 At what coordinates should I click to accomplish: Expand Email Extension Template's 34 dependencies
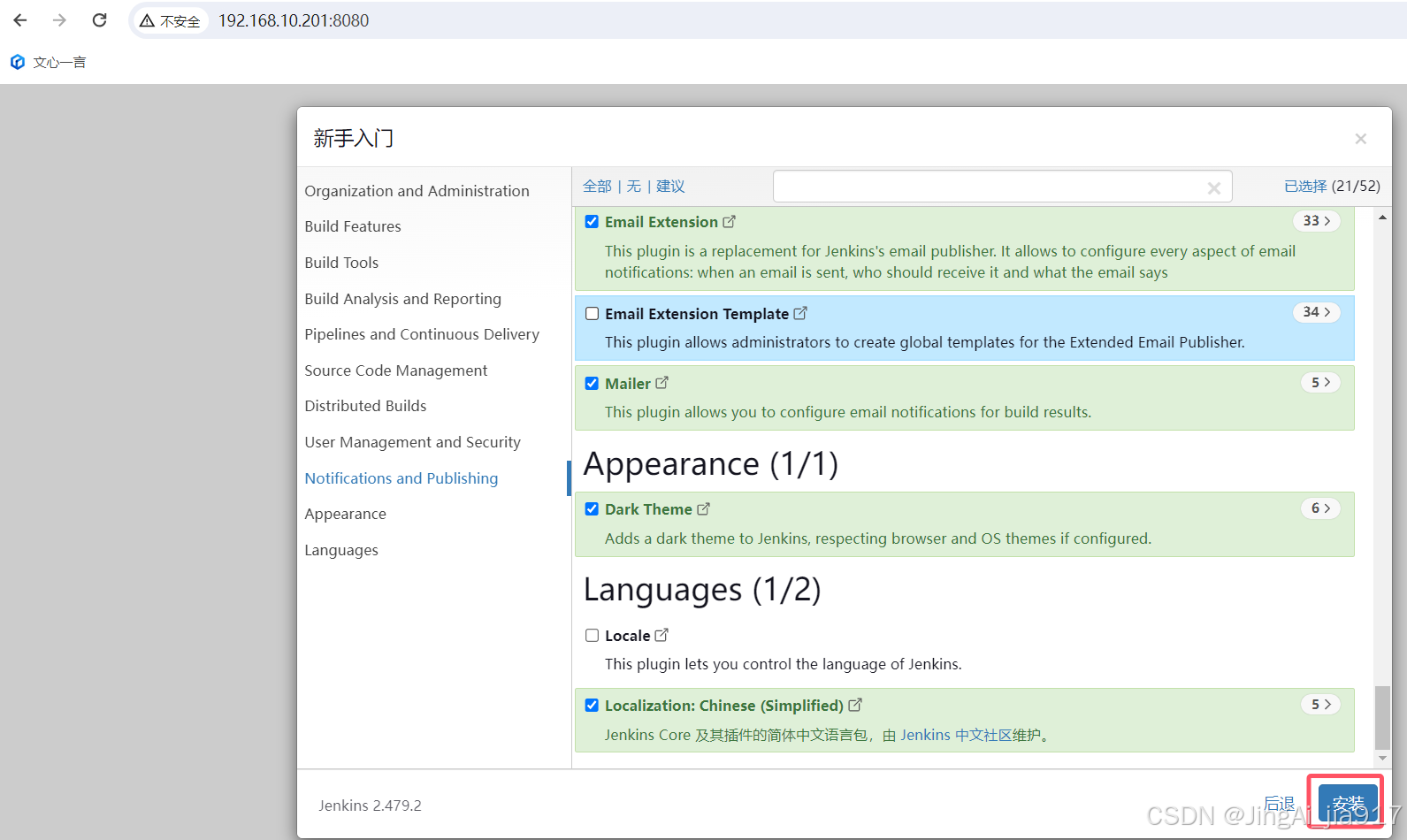tap(1317, 312)
